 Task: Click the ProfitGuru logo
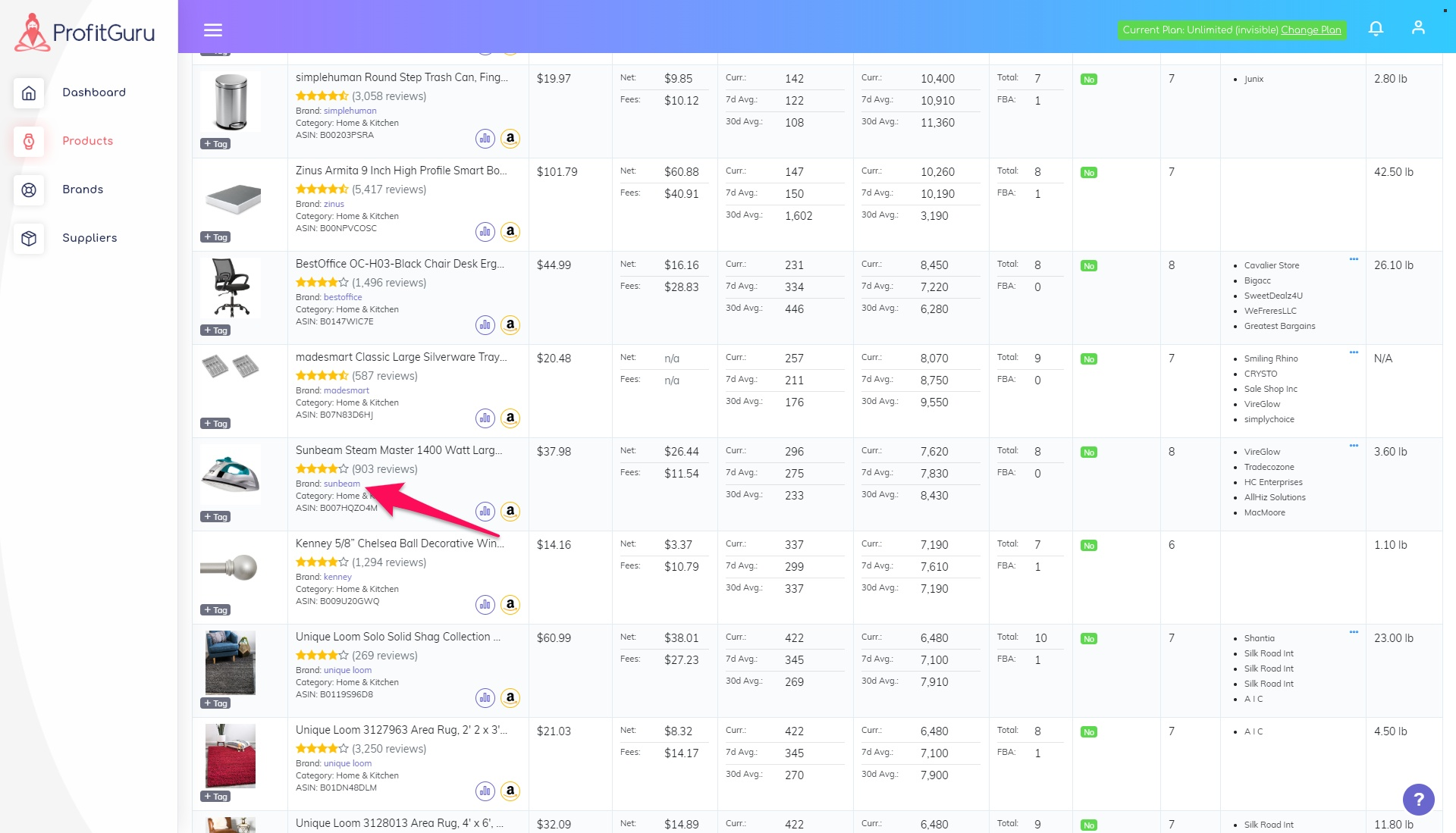[x=85, y=32]
